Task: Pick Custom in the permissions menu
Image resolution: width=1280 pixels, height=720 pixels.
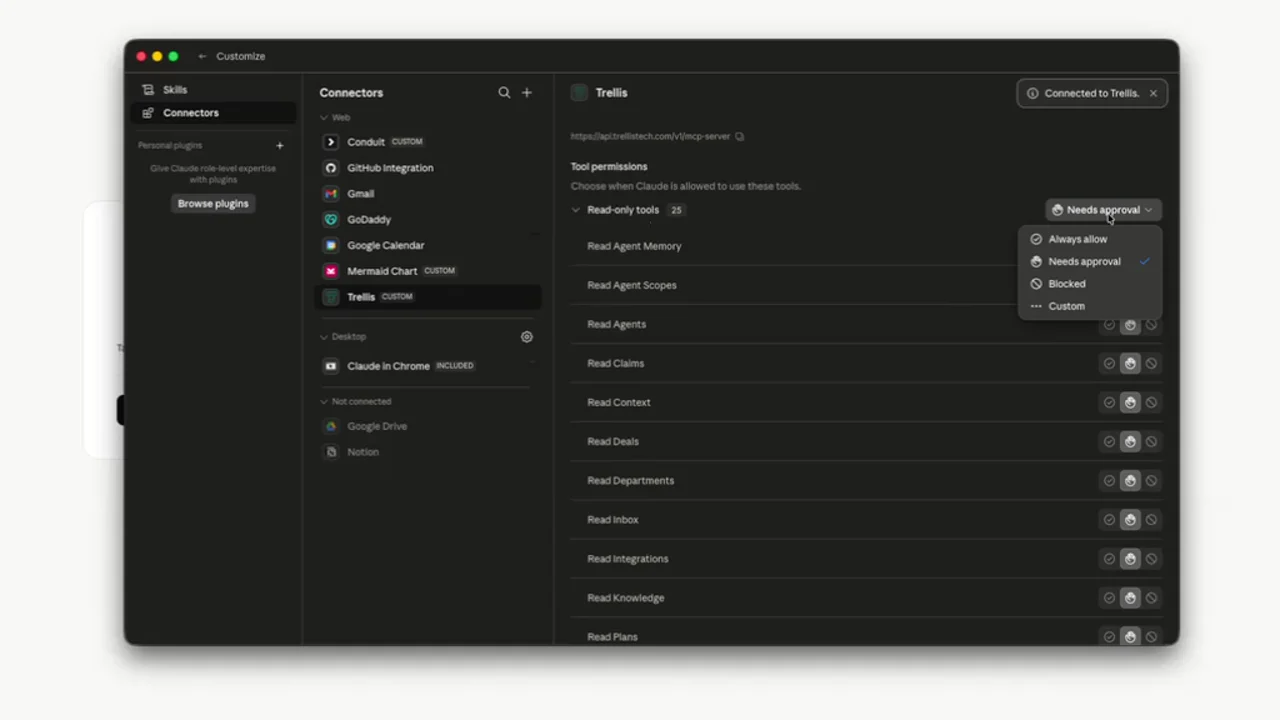Action: pos(1090,306)
